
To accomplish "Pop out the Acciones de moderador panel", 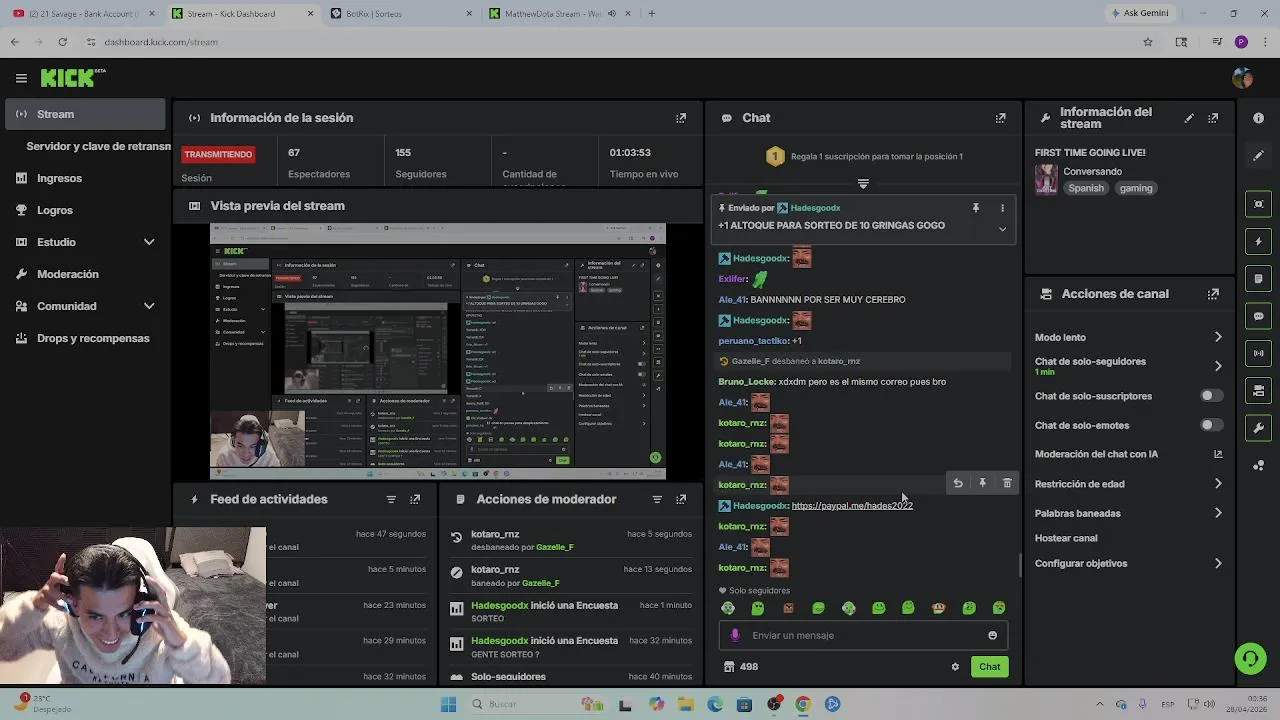I will (x=681, y=499).
